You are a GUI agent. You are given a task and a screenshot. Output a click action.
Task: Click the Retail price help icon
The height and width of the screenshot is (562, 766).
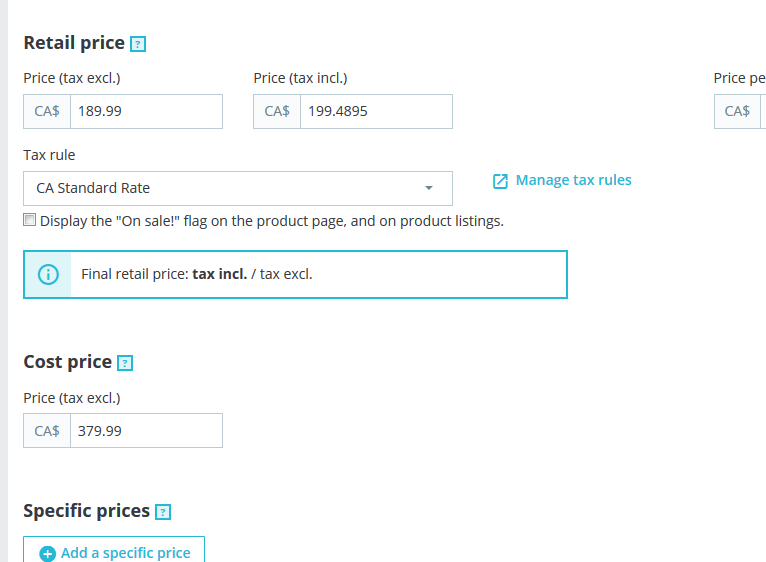click(139, 44)
